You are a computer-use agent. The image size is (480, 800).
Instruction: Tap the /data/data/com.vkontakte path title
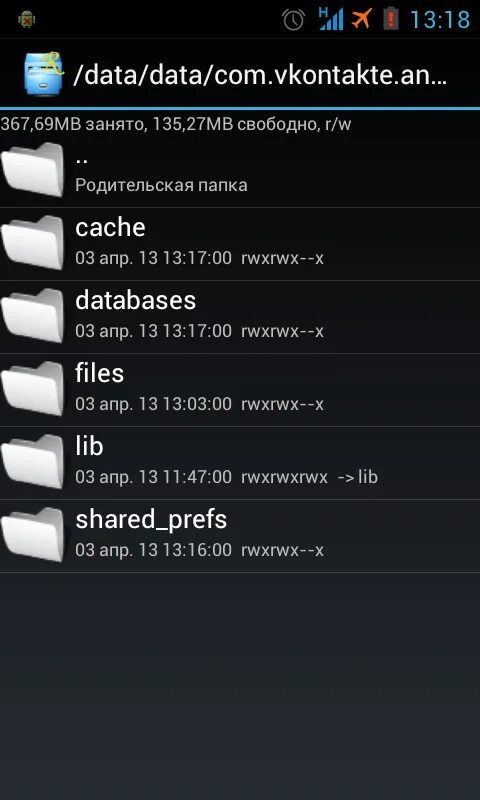coord(260,75)
